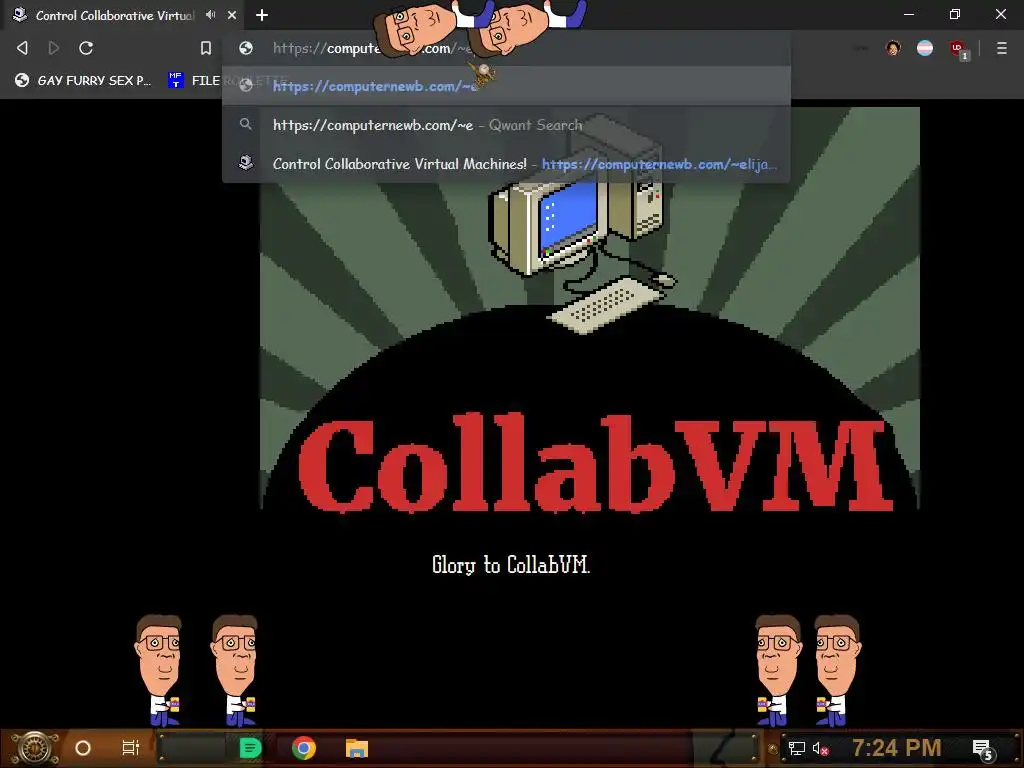Open the GAY FURRY SEX P... bookmark

click(83, 80)
